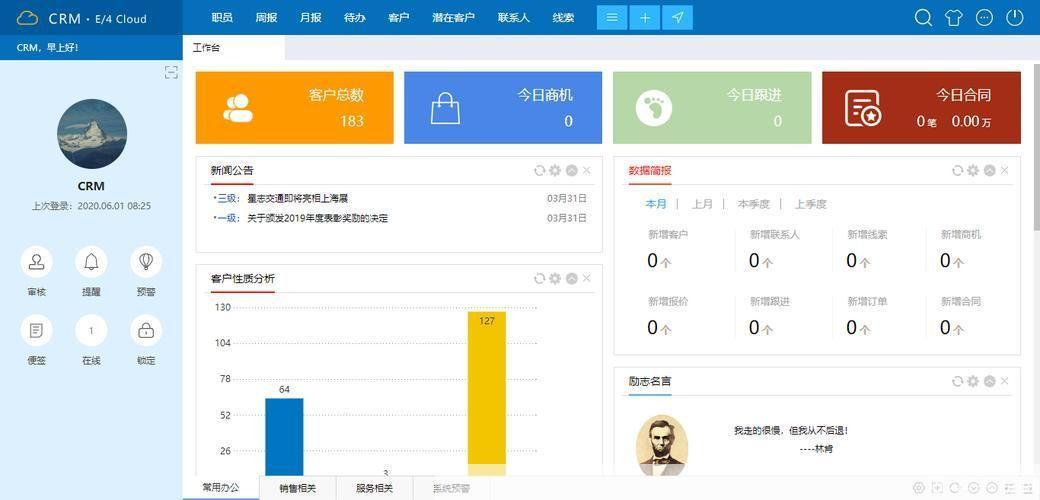The width and height of the screenshot is (1040, 500).
Task: Open the search icon in the header
Action: click(923, 18)
